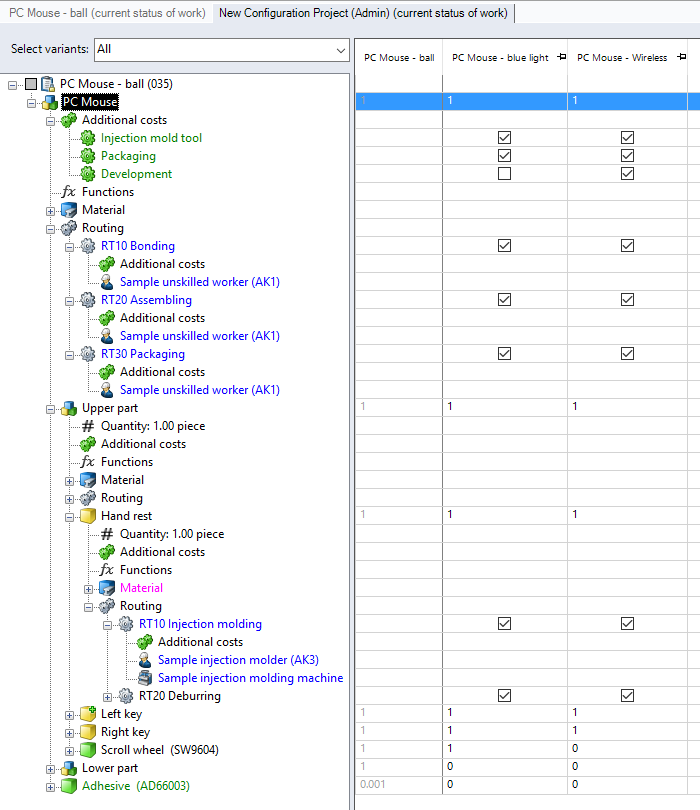Select RT20 Assembling routing step
Screen dimensions: 700x810
coord(146,300)
